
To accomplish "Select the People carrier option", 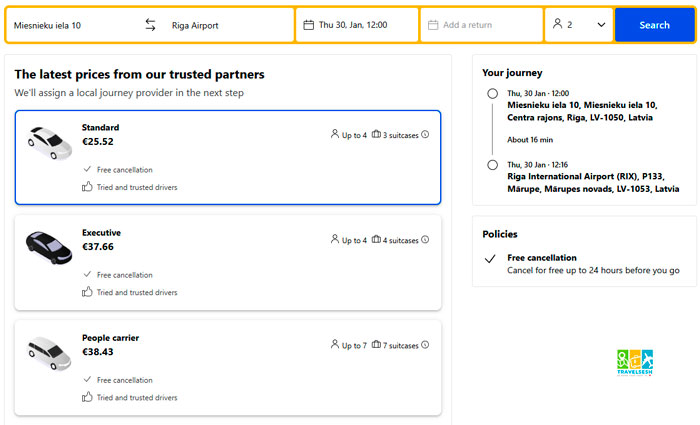I will click(x=228, y=368).
